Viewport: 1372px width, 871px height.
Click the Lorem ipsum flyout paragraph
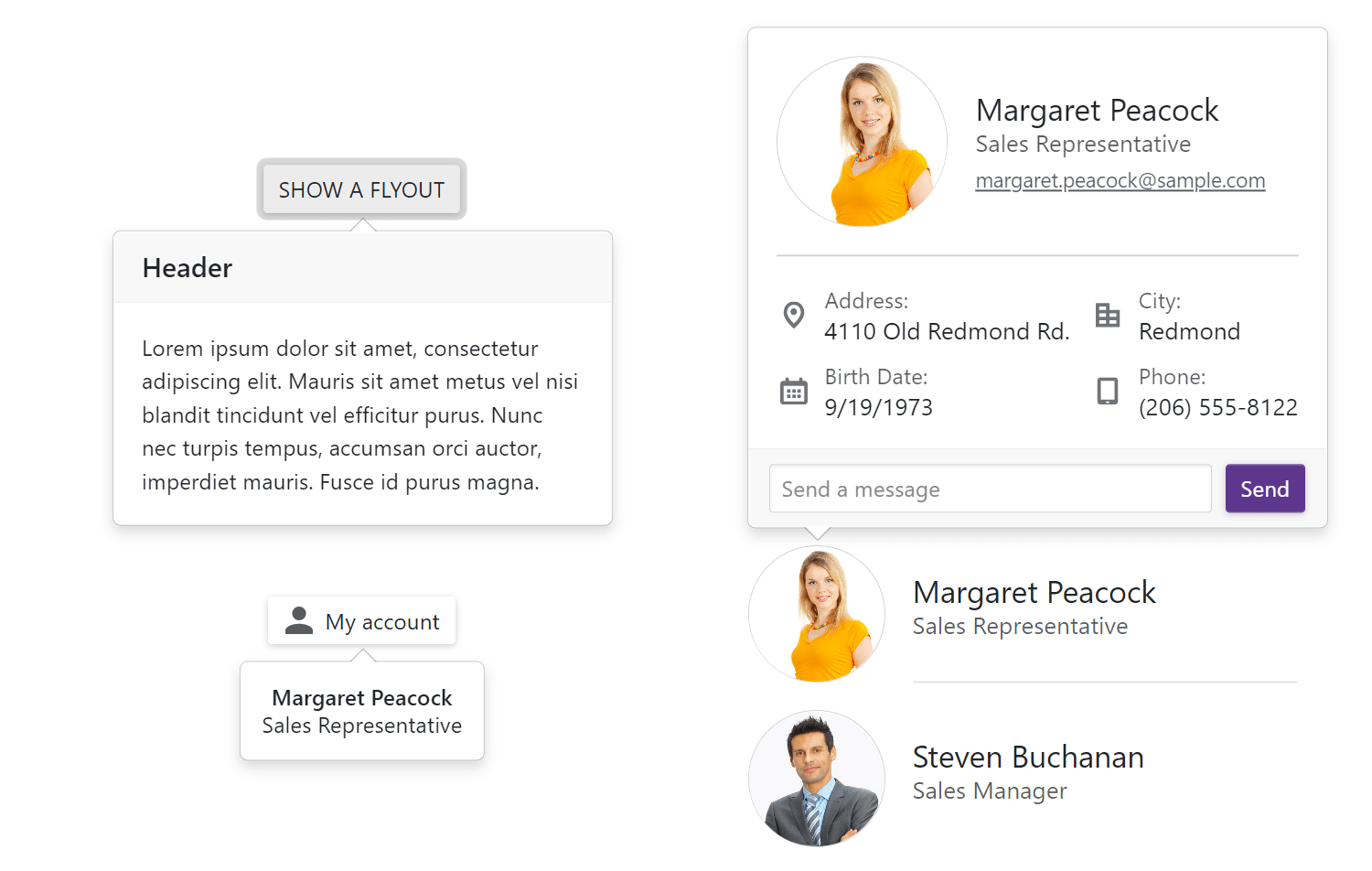[360, 415]
